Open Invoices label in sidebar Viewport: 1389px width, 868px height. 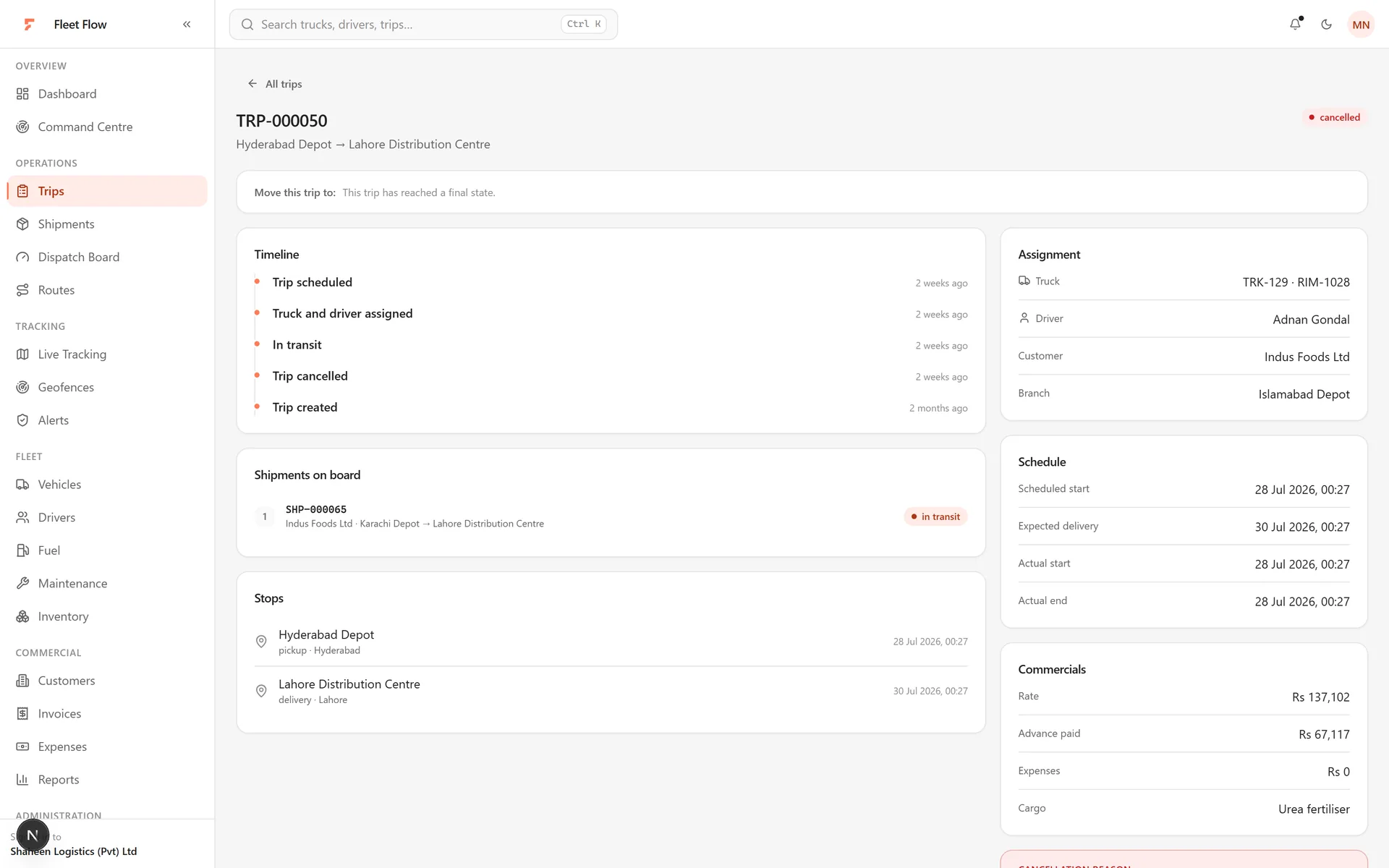point(59,714)
